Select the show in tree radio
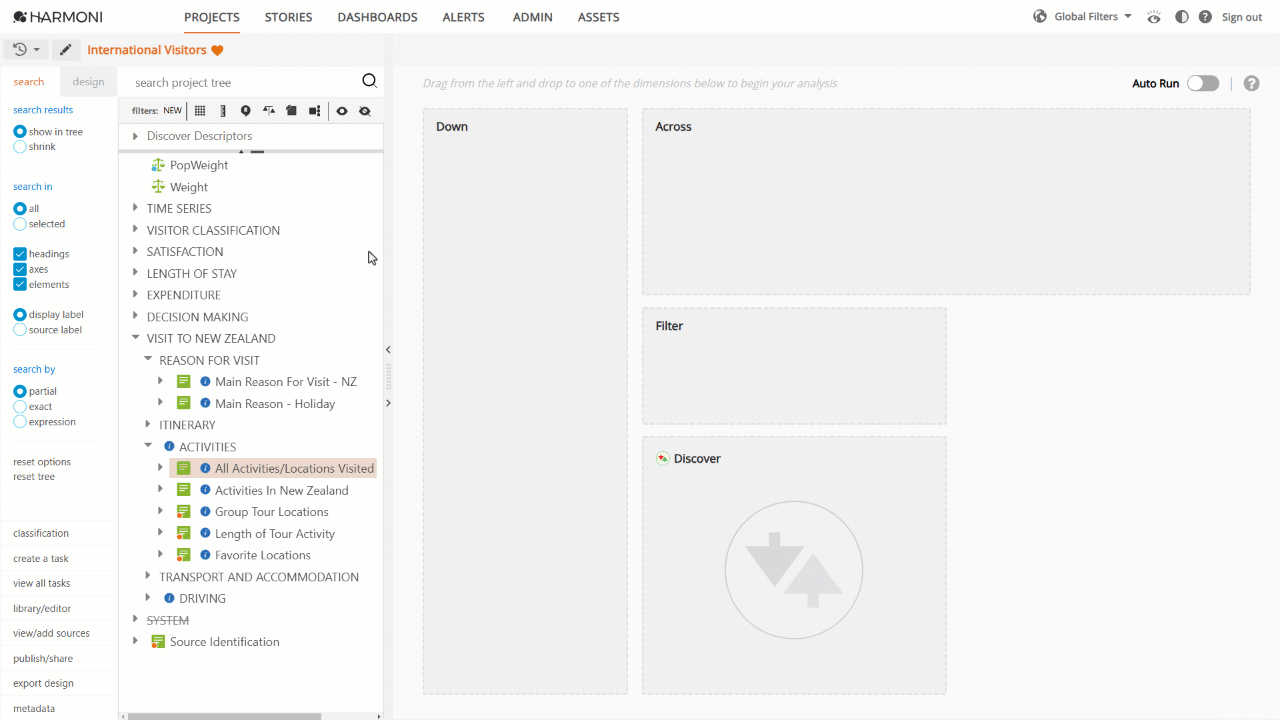This screenshot has width=1280, height=720. click(x=20, y=132)
